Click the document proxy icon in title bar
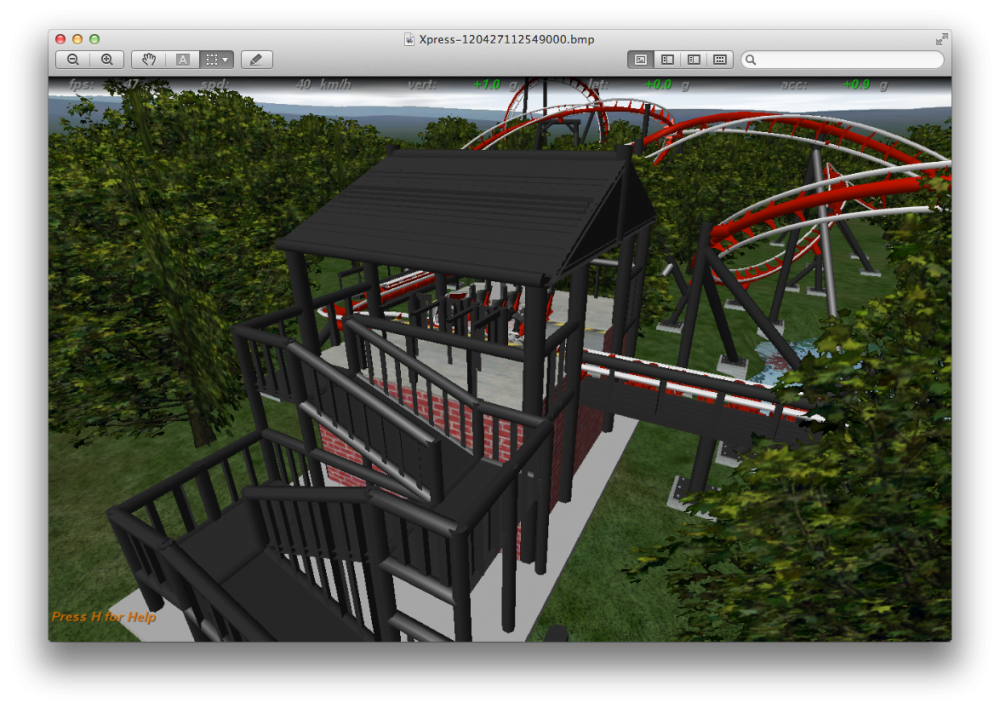 [x=409, y=39]
